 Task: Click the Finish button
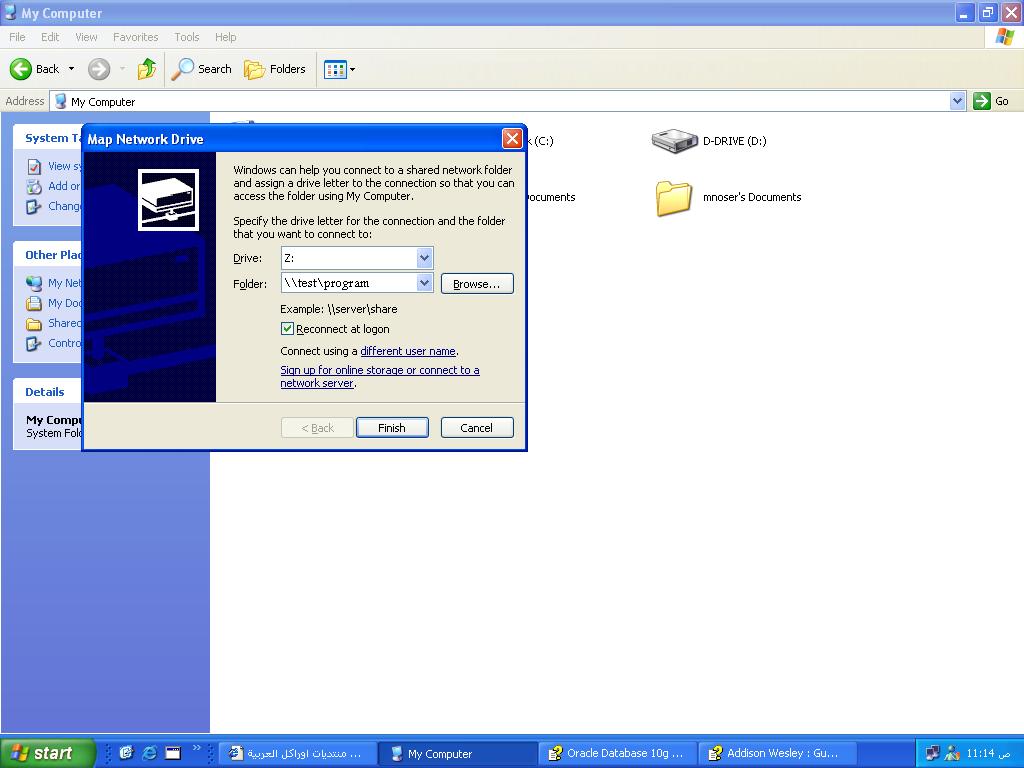(x=392, y=427)
